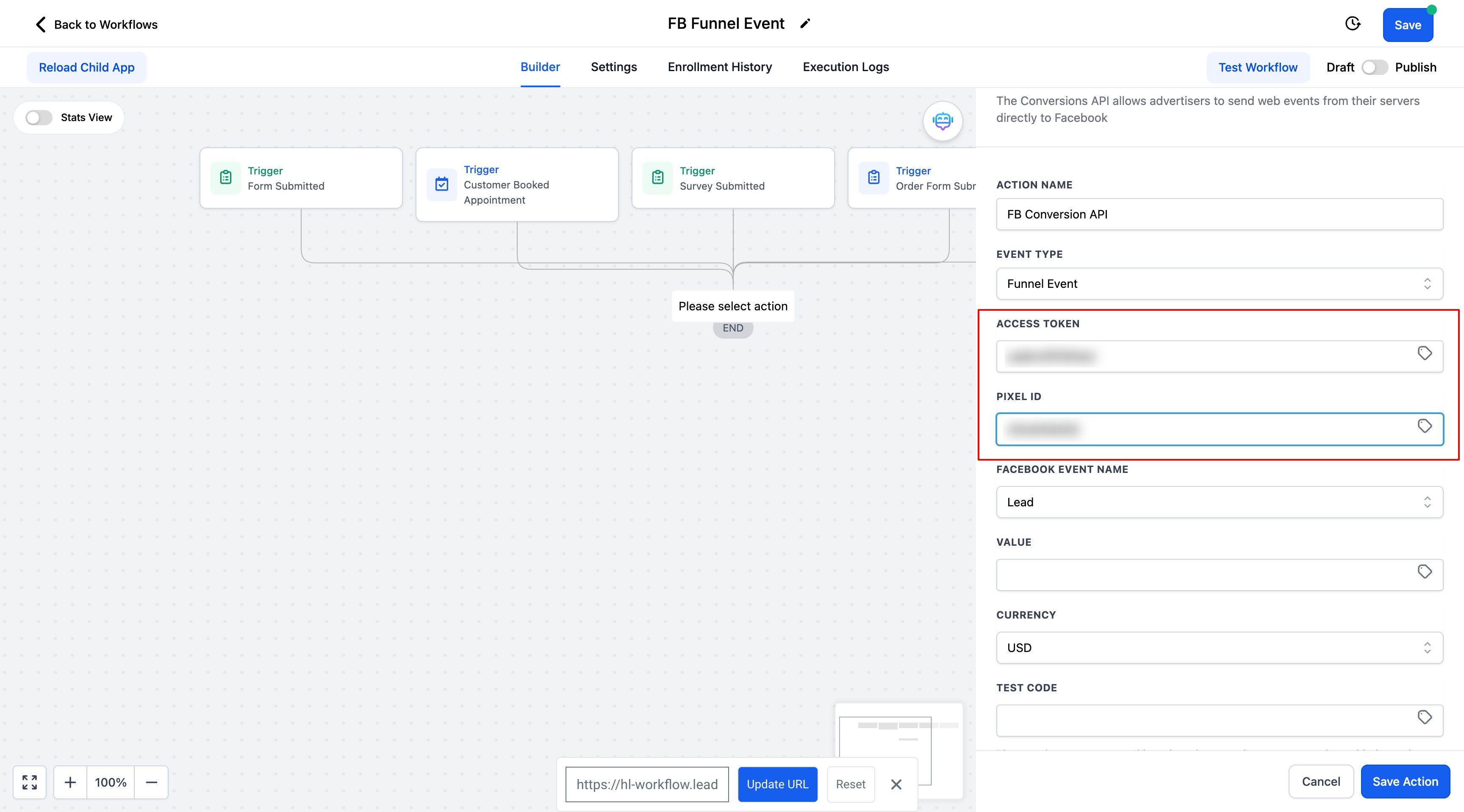
Task: Click the tag icon in Access Token field
Action: (x=1424, y=354)
